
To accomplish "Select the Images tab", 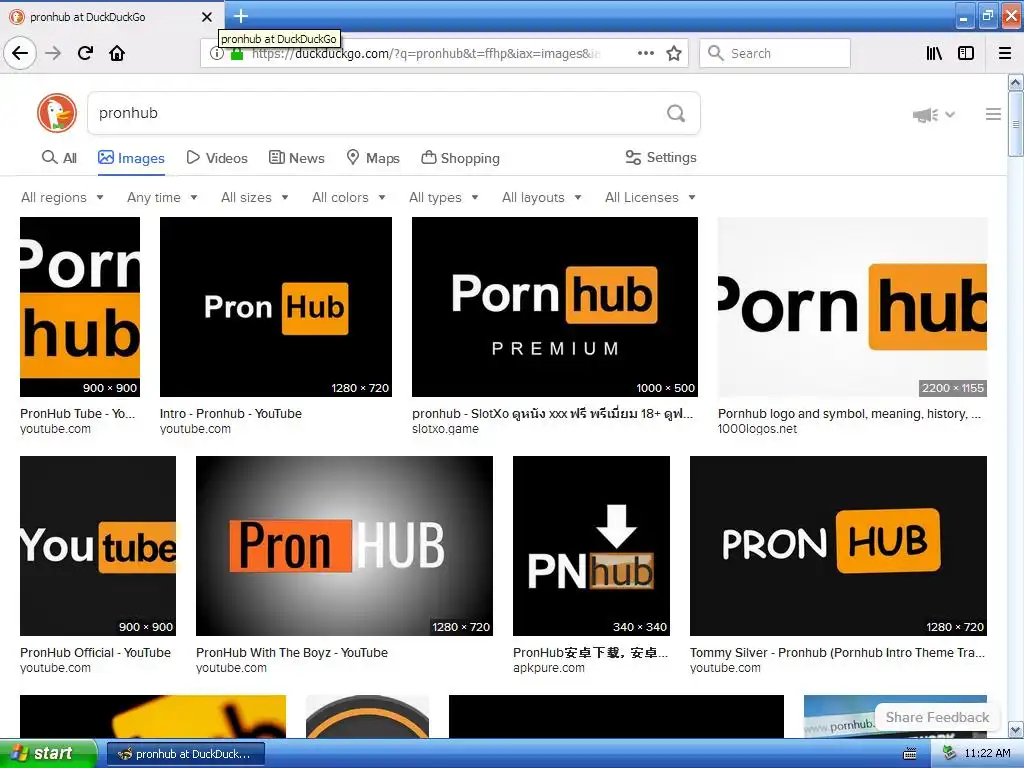I will coord(131,158).
